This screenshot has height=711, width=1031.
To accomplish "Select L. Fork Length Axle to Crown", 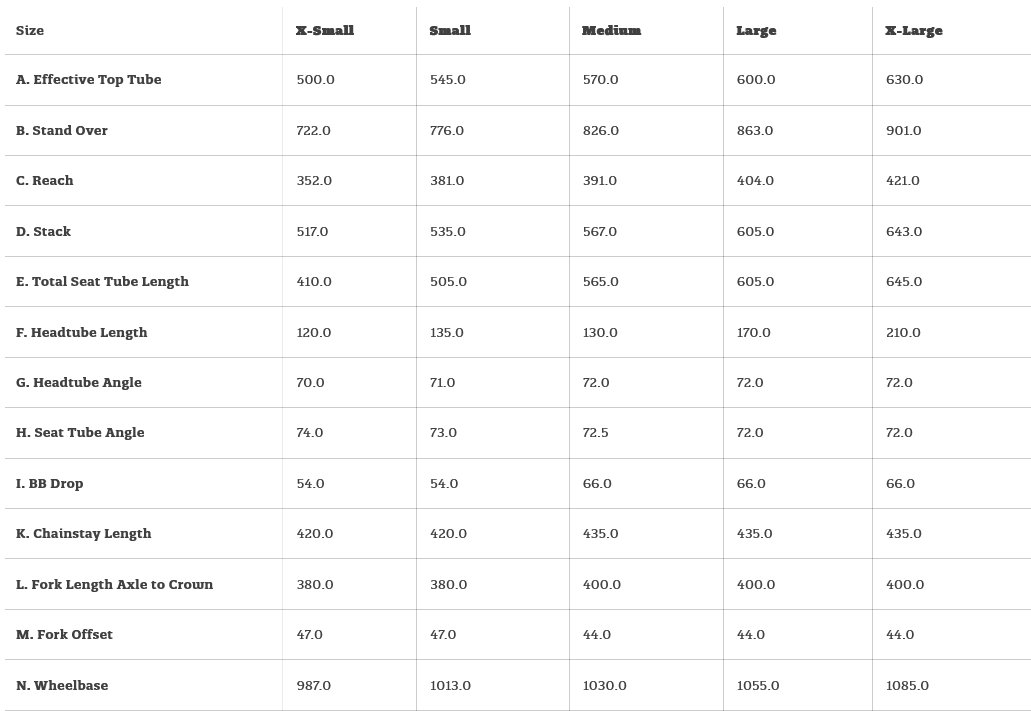I will tap(114, 585).
